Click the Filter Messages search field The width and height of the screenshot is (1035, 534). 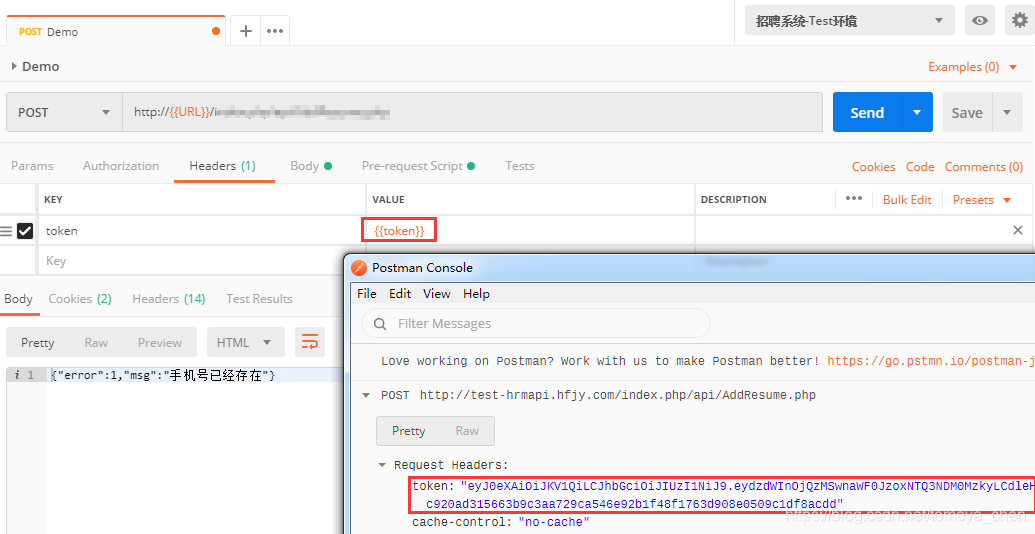pos(536,323)
